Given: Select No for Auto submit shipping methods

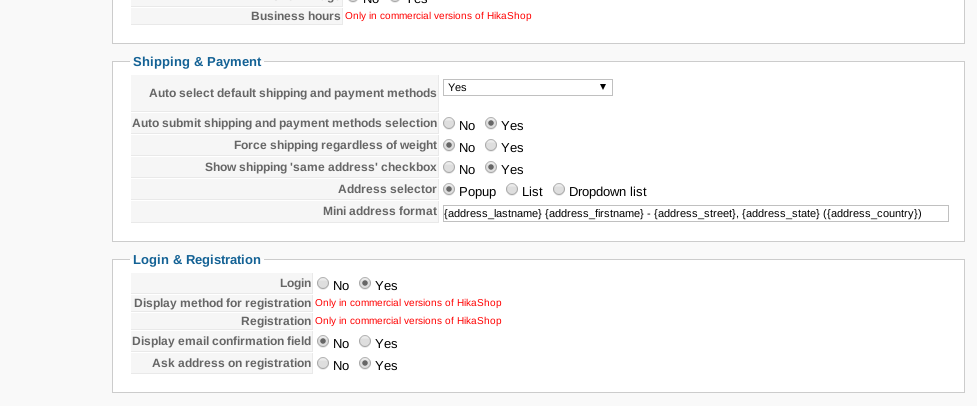Looking at the screenshot, I should pos(450,125).
